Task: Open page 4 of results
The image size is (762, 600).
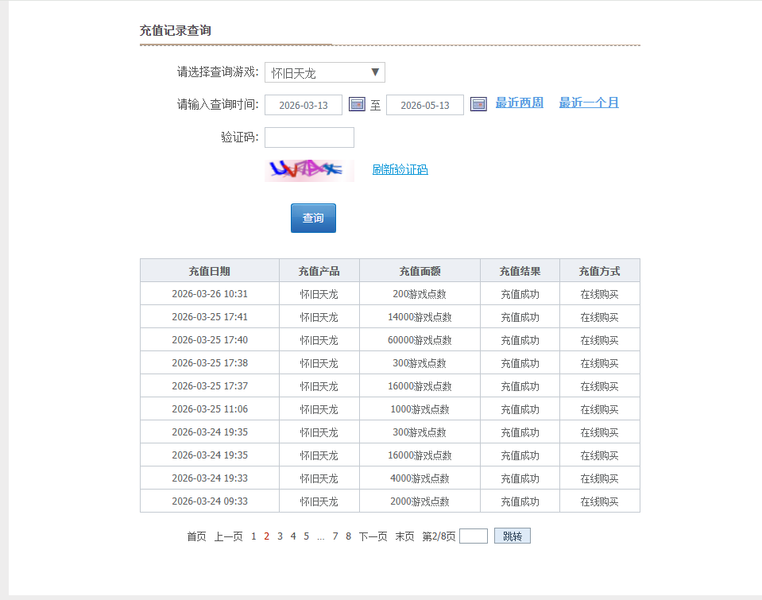Action: pyautogui.click(x=293, y=536)
